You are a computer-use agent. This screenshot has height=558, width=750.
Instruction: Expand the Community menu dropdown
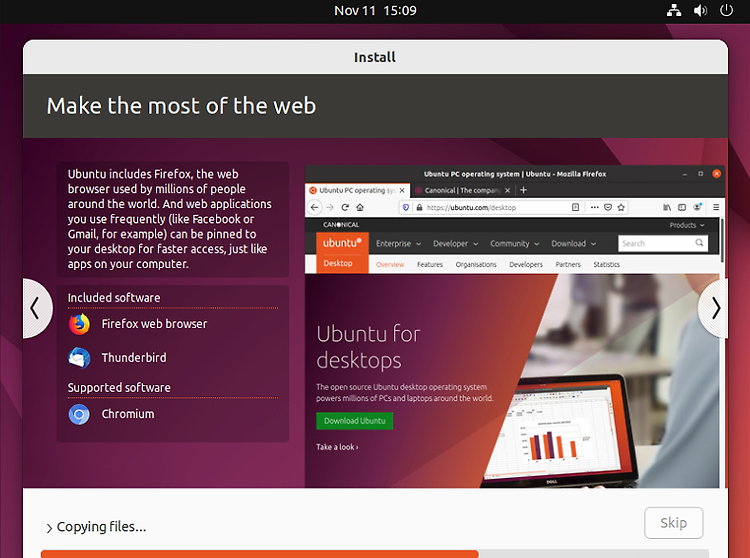point(515,243)
